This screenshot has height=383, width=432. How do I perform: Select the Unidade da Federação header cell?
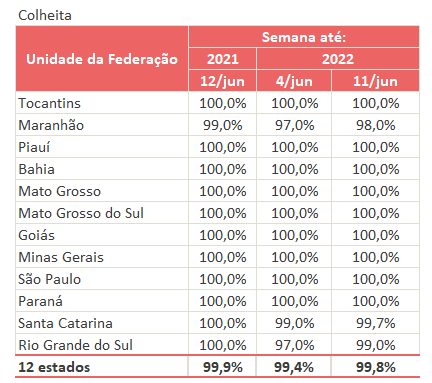(x=102, y=59)
